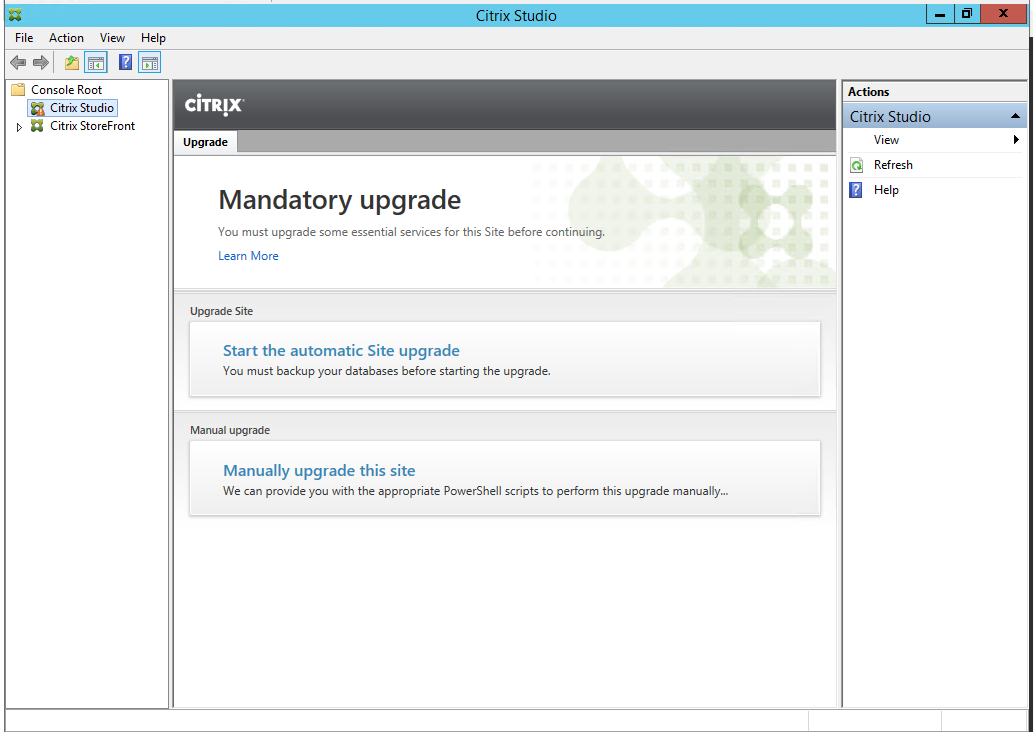Toggle the Show/Hide Console Tree icon
Screen dimensions: 1034x732
pos(96,63)
